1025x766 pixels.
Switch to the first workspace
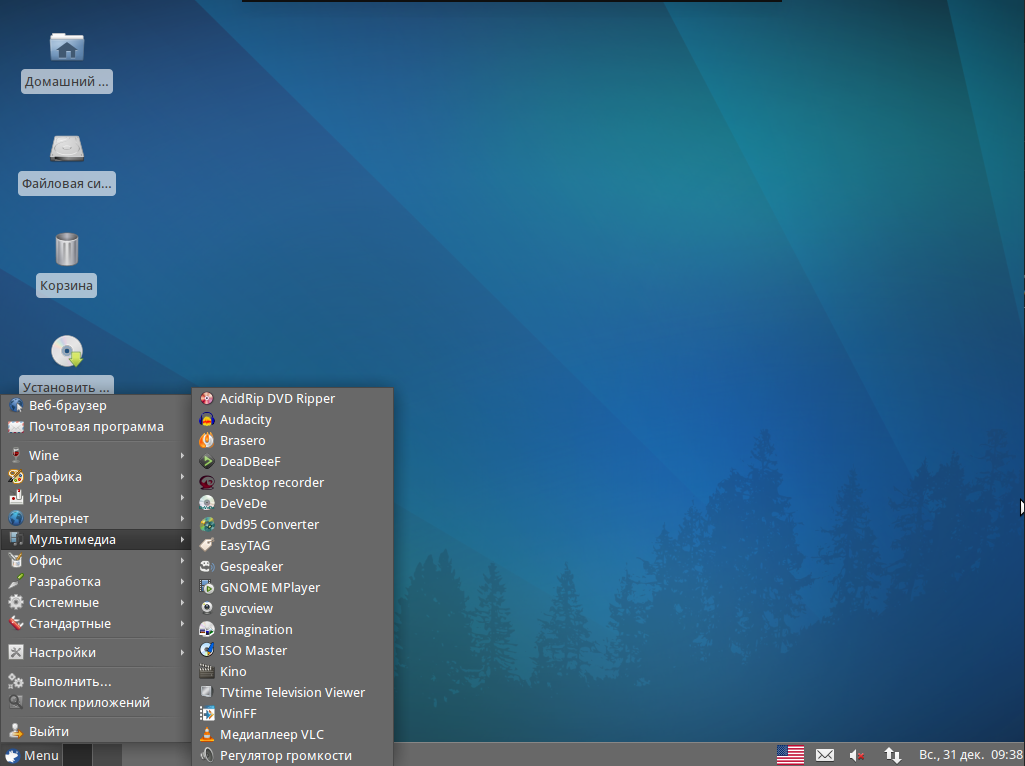77,755
